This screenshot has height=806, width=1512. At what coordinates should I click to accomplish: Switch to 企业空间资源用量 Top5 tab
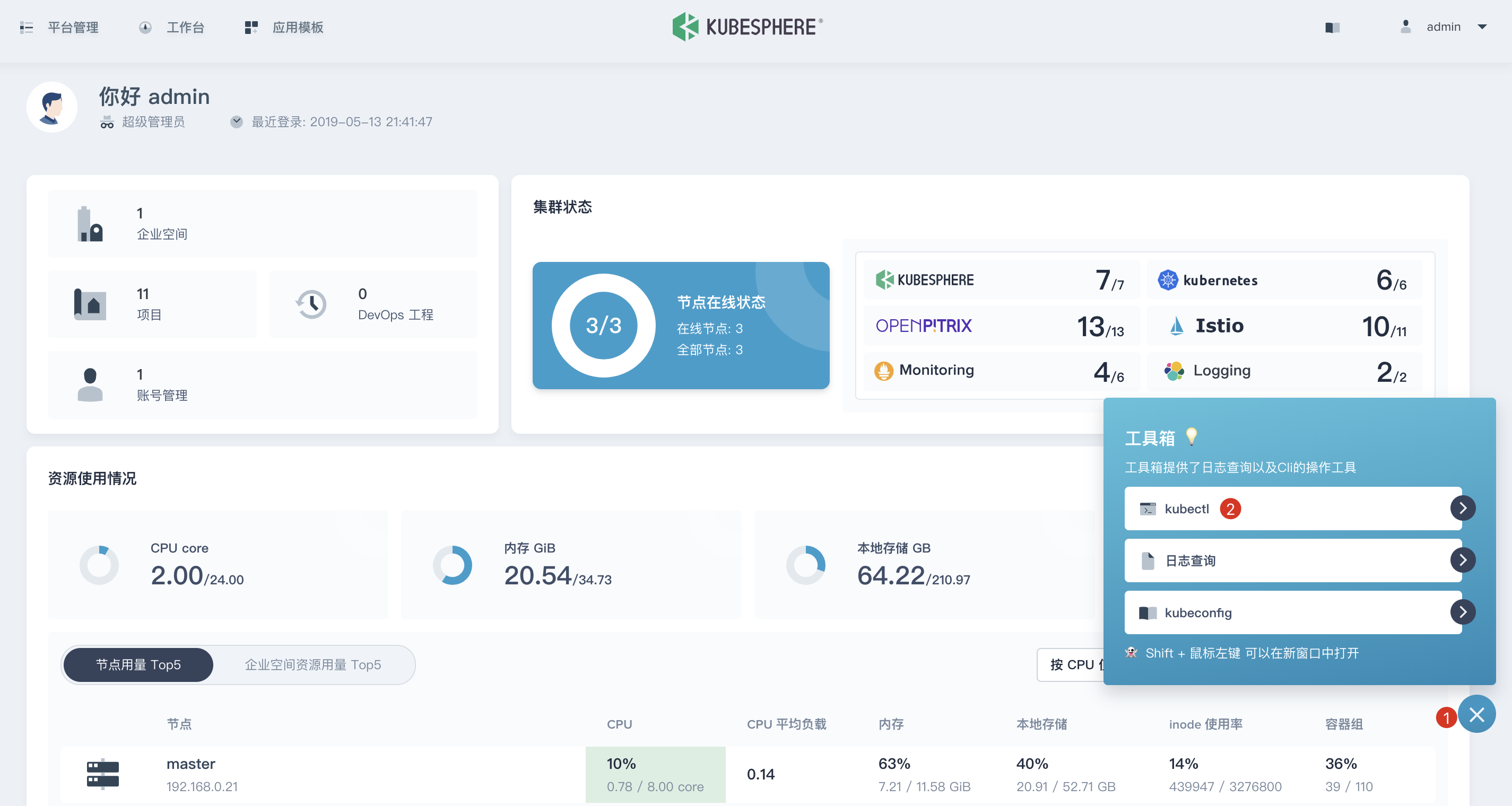(x=313, y=664)
